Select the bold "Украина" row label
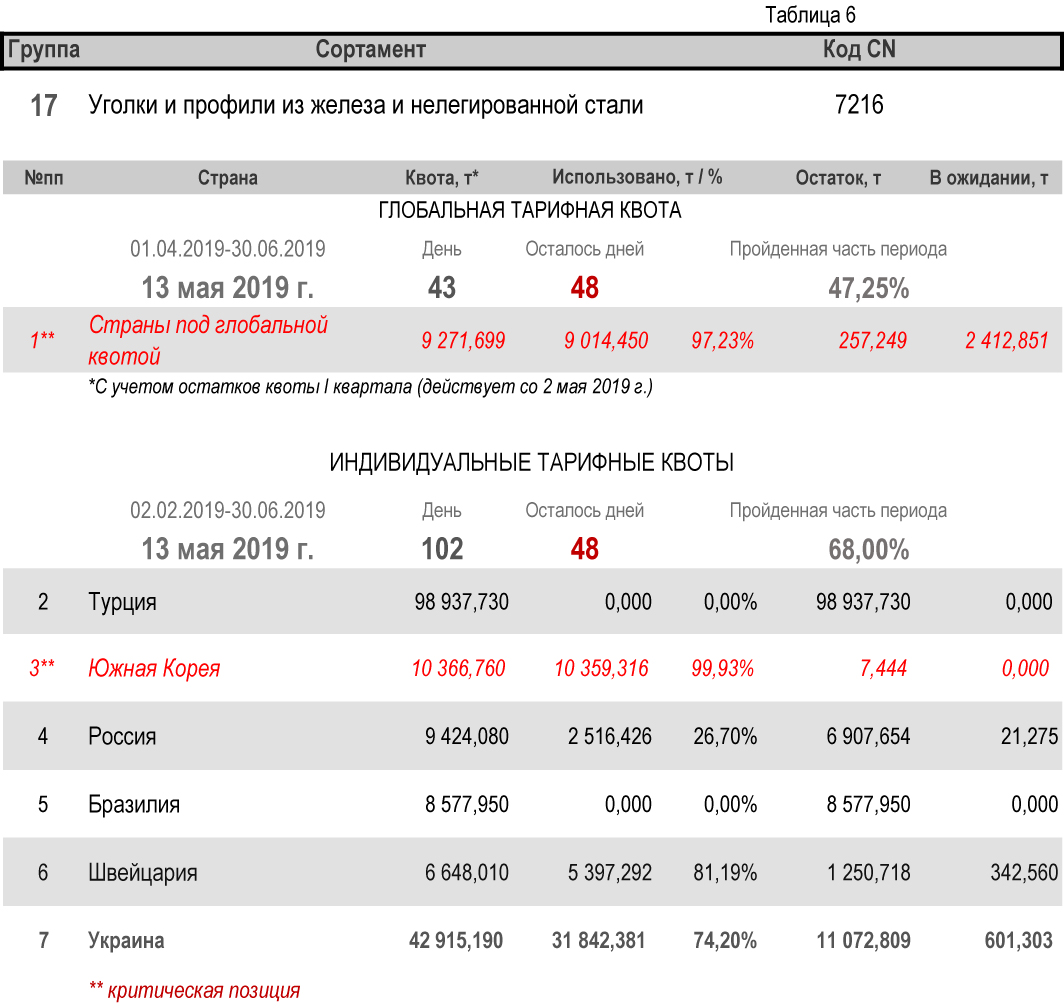The image size is (1064, 1008). tap(126, 941)
